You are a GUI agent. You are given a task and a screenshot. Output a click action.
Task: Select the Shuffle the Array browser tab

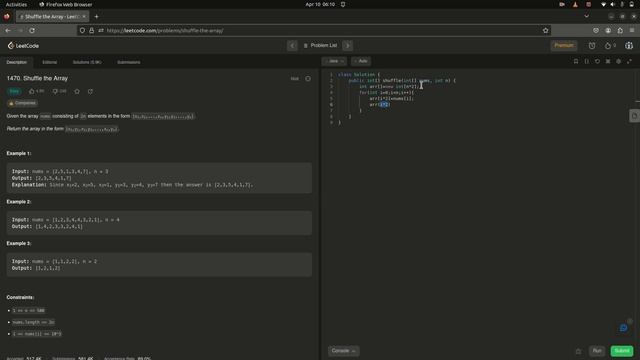click(52, 17)
